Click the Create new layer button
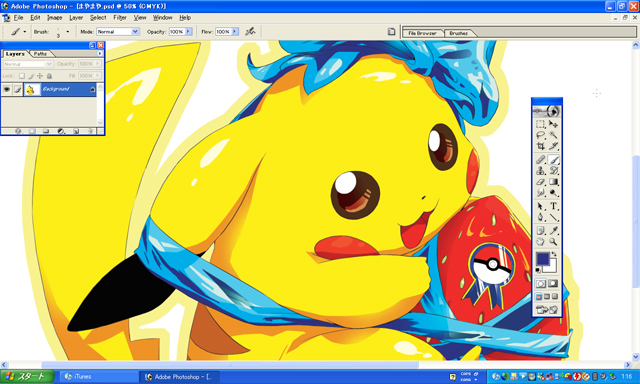The image size is (640, 384). tap(76, 131)
